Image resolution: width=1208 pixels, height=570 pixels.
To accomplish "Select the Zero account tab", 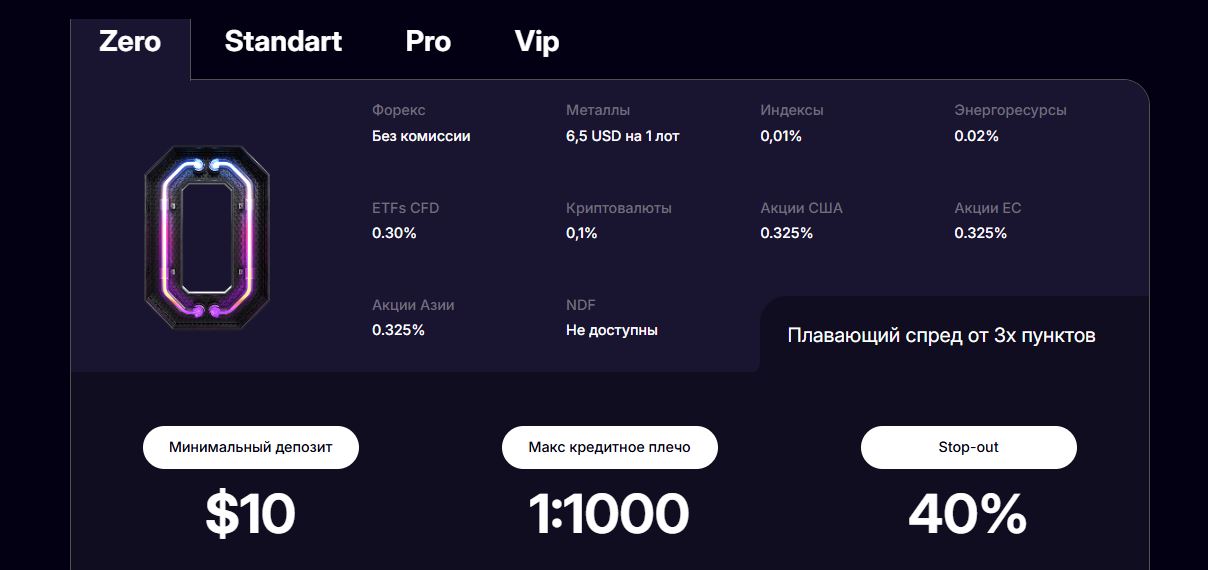I will [x=130, y=42].
